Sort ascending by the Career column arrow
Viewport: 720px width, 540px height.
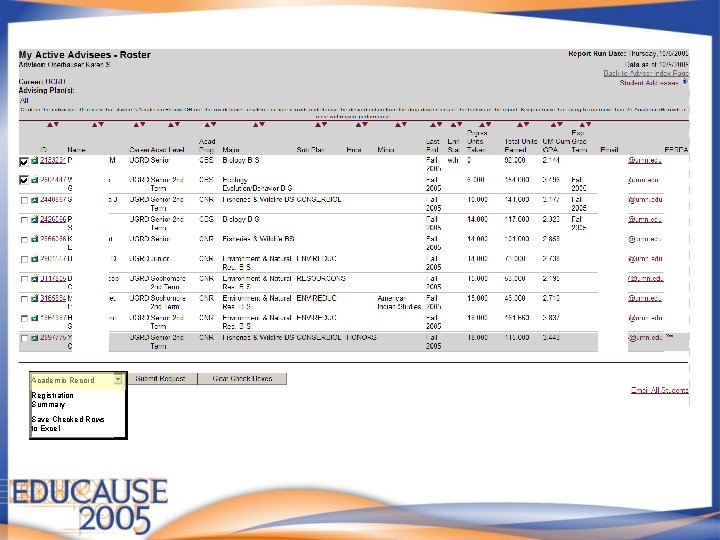(x=136, y=124)
